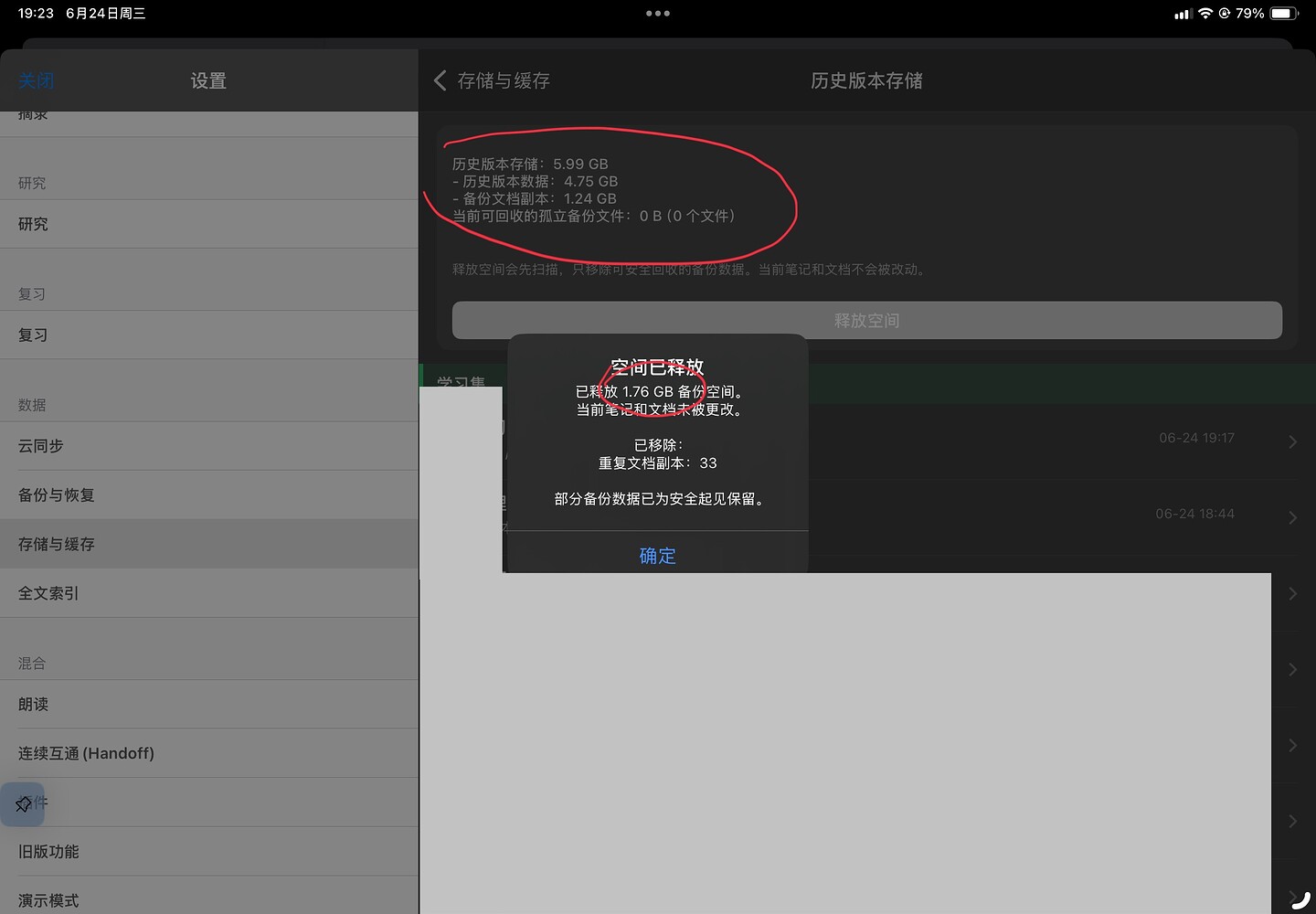The image size is (1316, 914).
Task: Confirm the dialog with 确定
Action: tap(658, 555)
